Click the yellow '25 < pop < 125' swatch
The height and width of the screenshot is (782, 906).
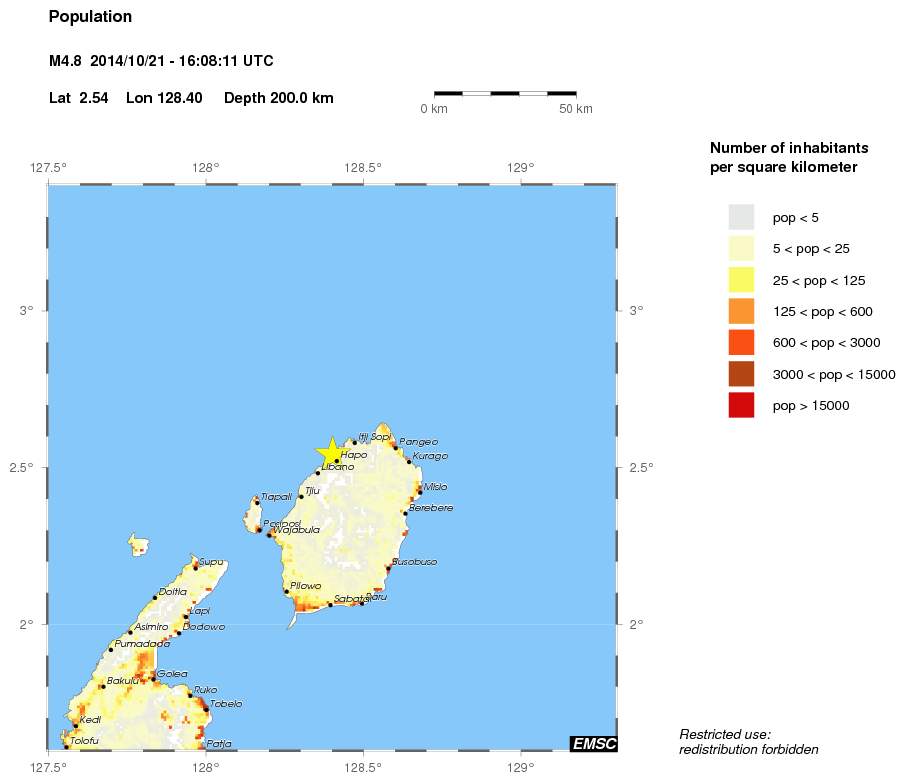point(741,280)
